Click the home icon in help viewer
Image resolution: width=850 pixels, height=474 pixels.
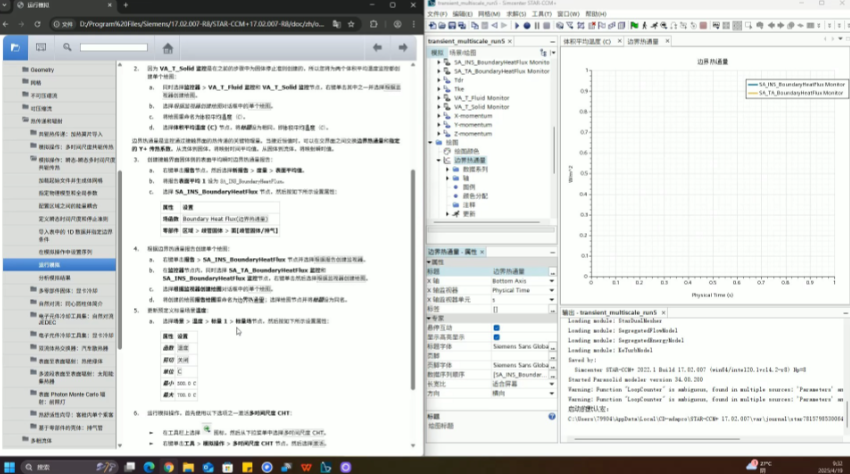tap(167, 47)
